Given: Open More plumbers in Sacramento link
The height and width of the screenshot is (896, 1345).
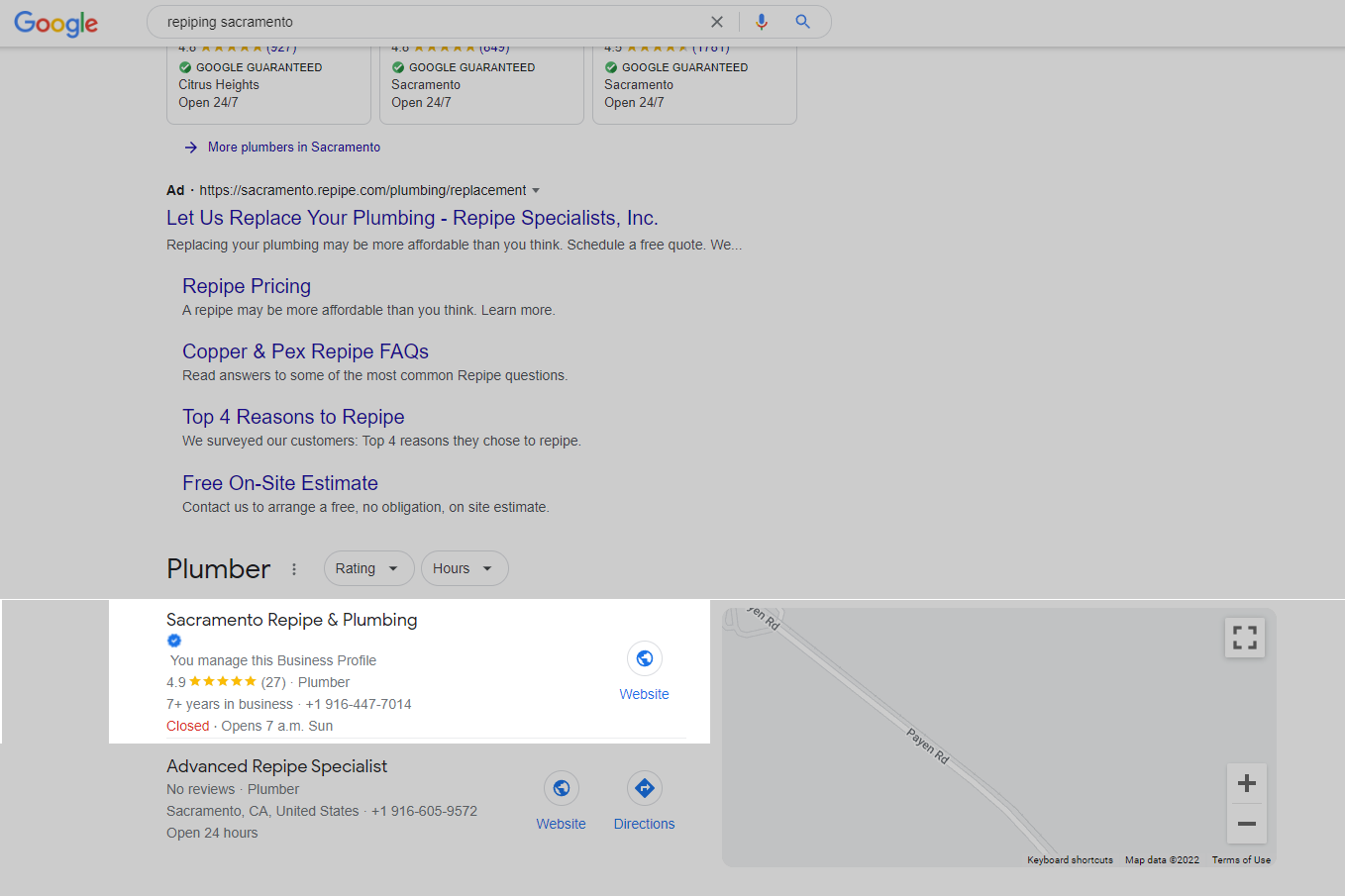Looking at the screenshot, I should tap(294, 148).
